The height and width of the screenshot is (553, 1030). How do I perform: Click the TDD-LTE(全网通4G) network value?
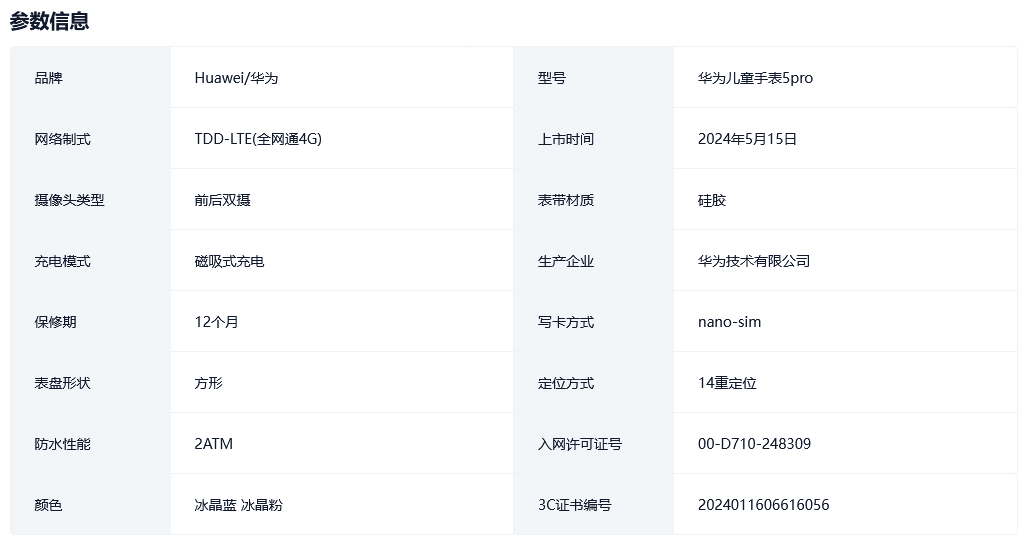pyautogui.click(x=258, y=139)
